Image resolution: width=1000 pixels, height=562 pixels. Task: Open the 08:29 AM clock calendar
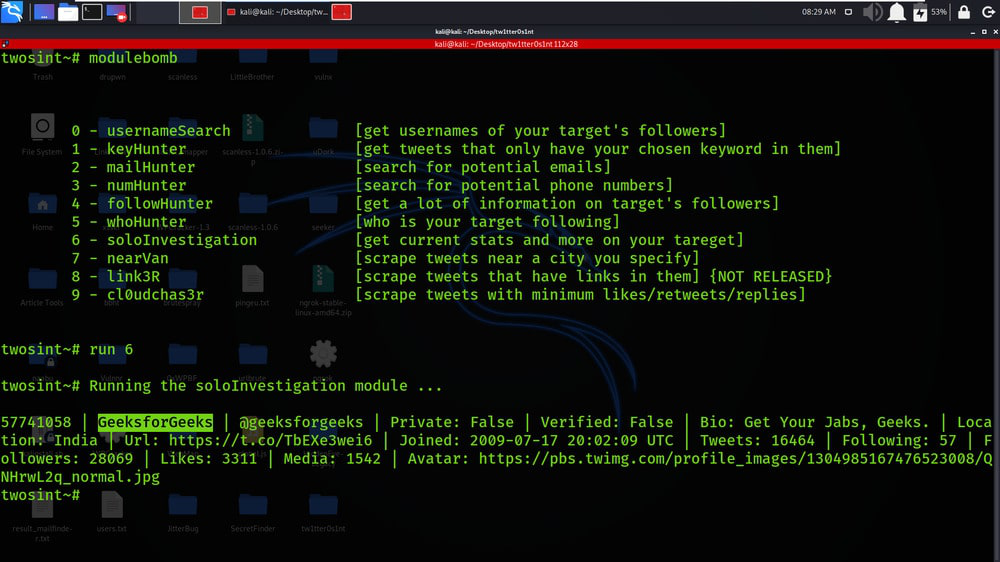pyautogui.click(x=818, y=12)
